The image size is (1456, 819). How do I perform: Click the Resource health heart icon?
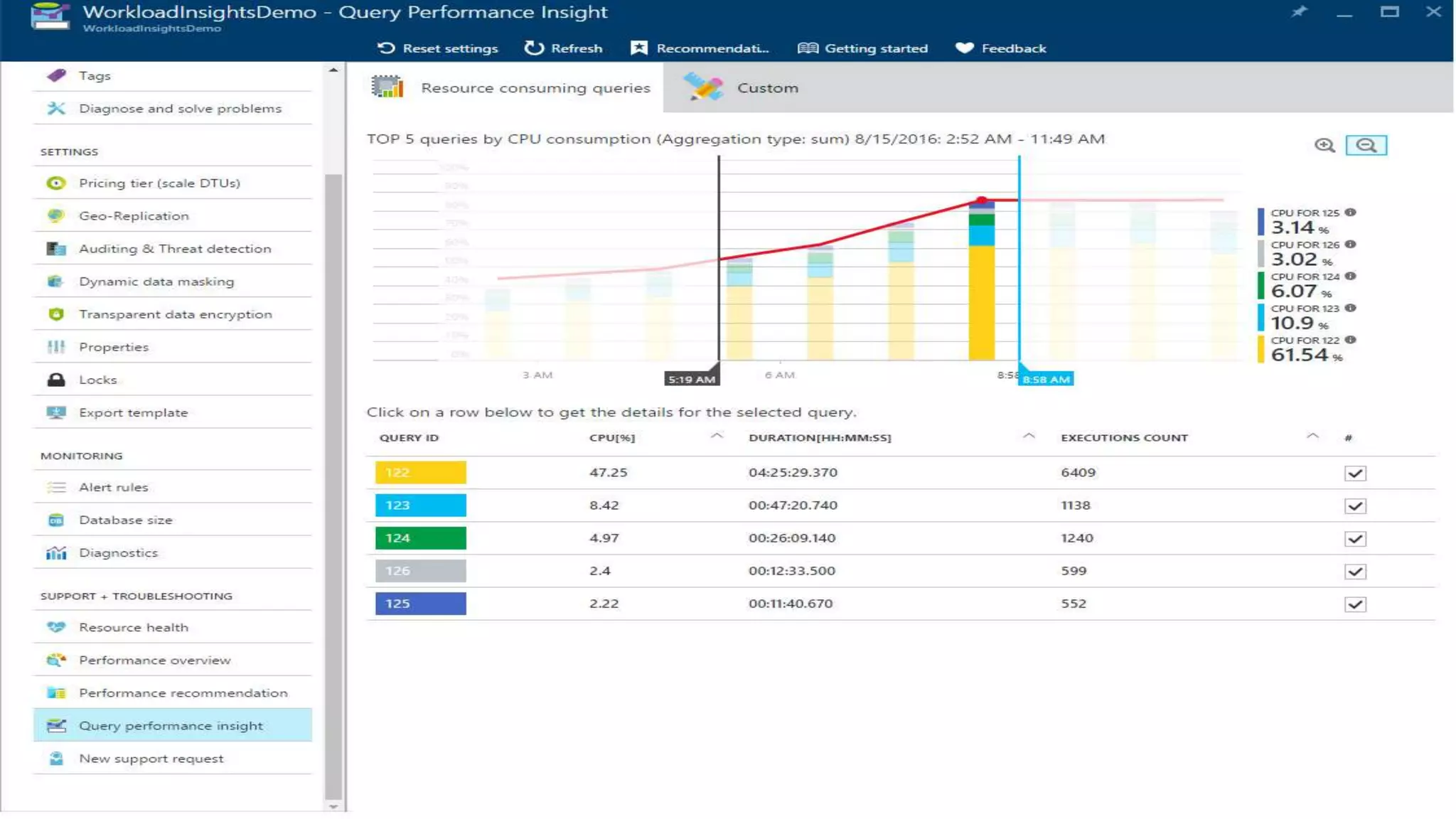pyautogui.click(x=56, y=627)
